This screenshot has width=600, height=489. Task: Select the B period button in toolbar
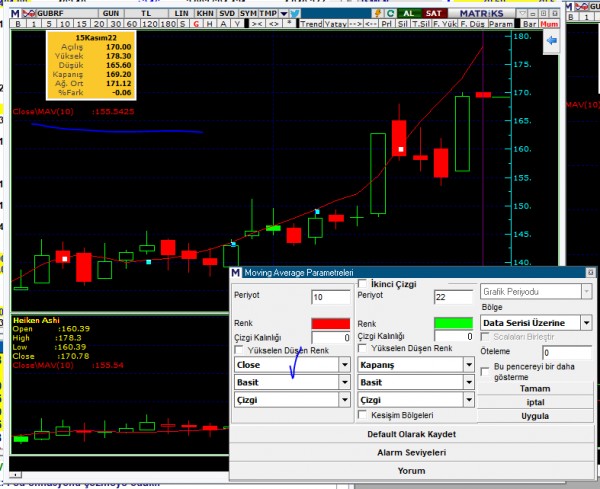click(x=18, y=24)
